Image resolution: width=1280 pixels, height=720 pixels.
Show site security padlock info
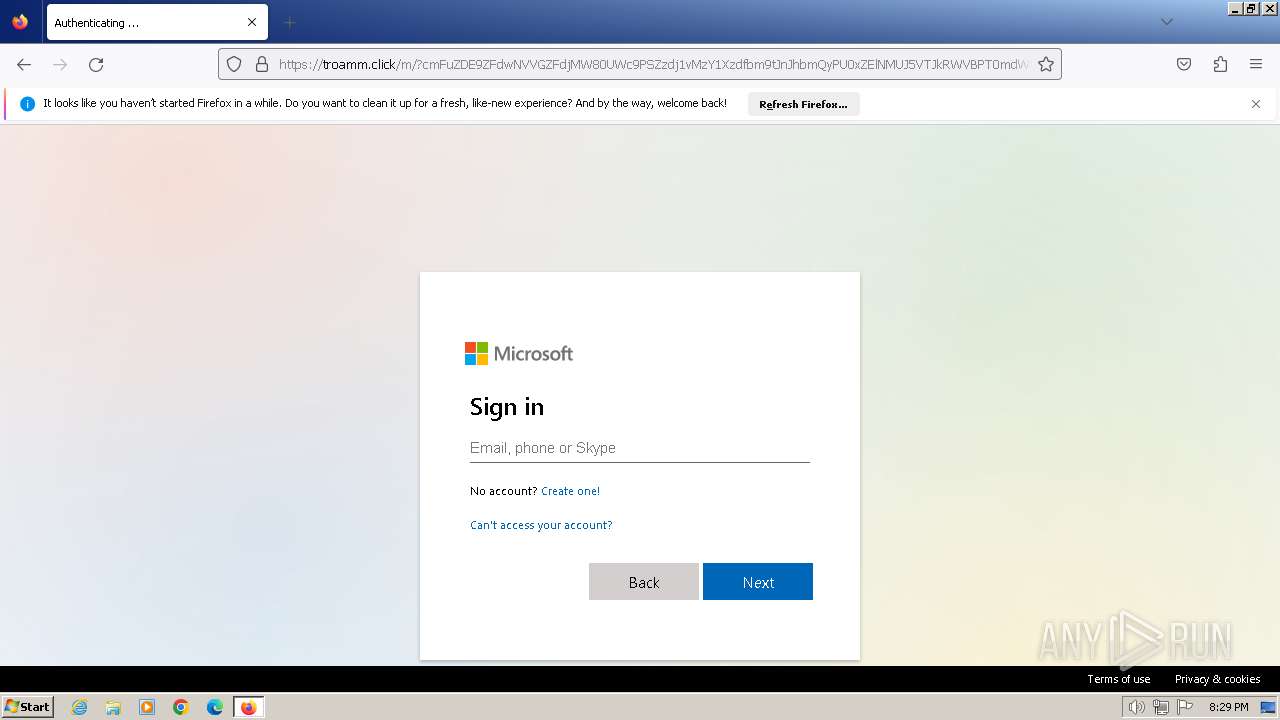[262, 64]
